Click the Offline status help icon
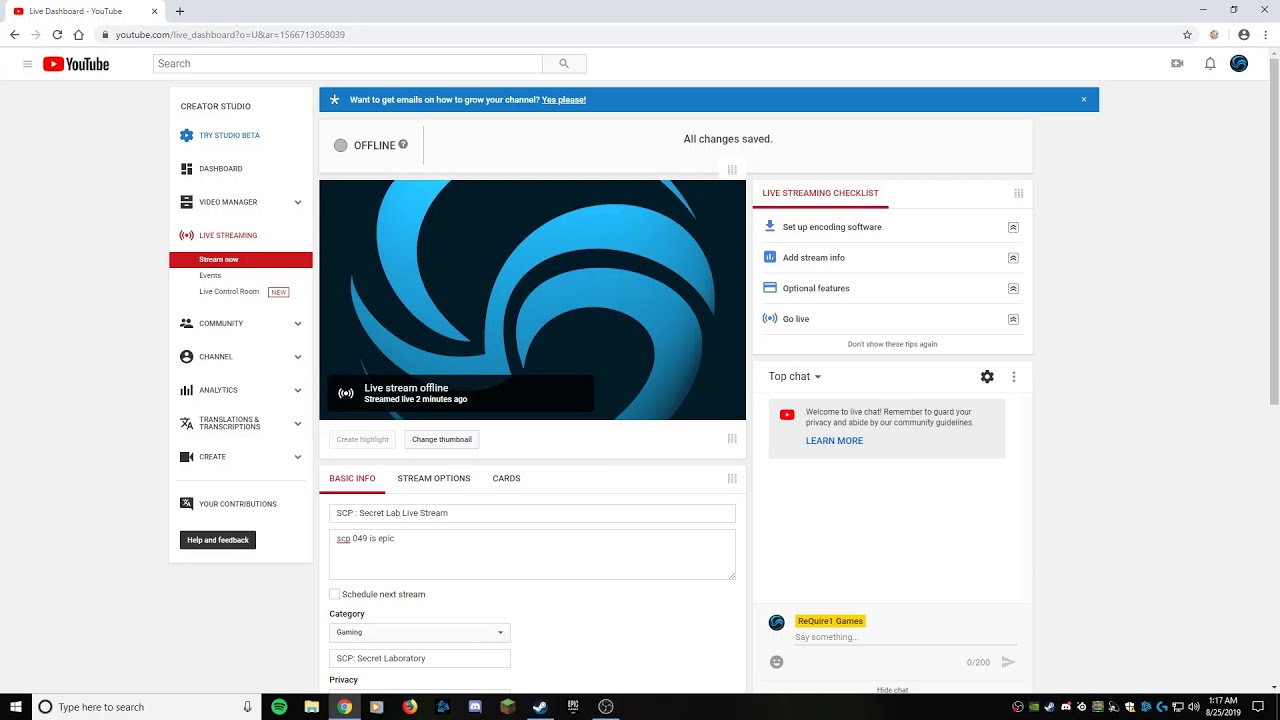 pos(403,145)
